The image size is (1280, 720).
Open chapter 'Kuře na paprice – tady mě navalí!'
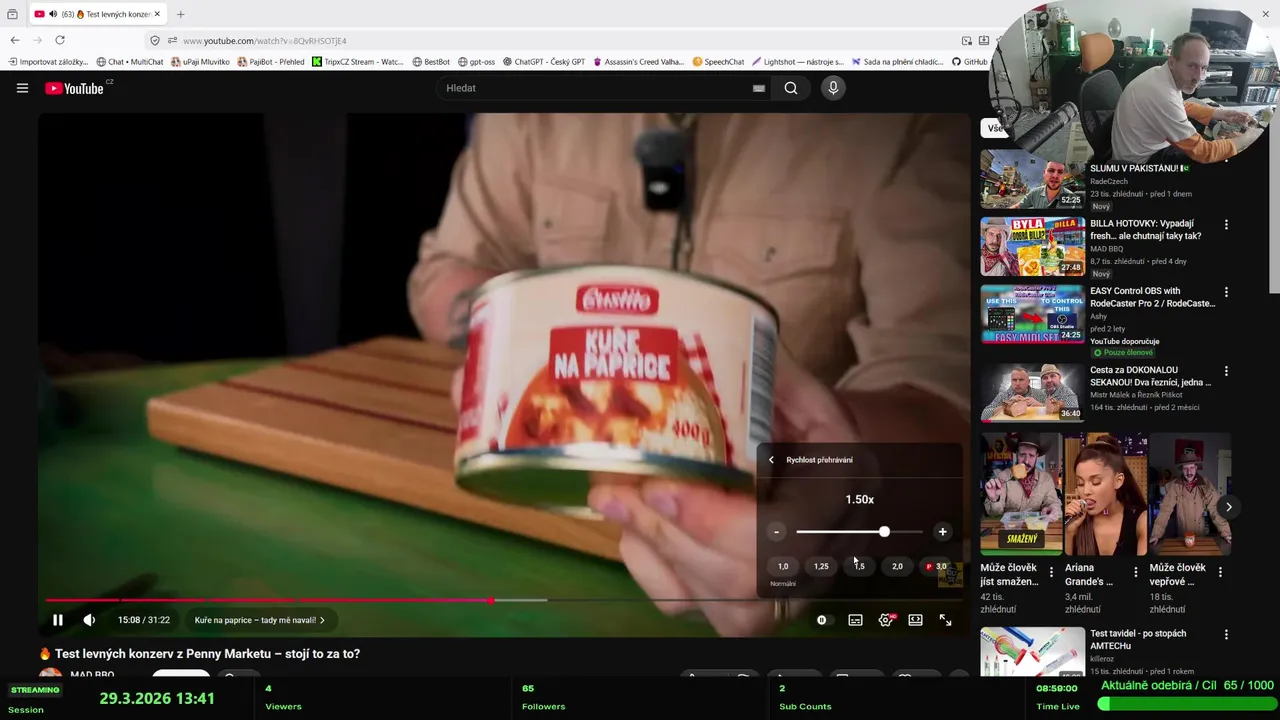[x=259, y=620]
